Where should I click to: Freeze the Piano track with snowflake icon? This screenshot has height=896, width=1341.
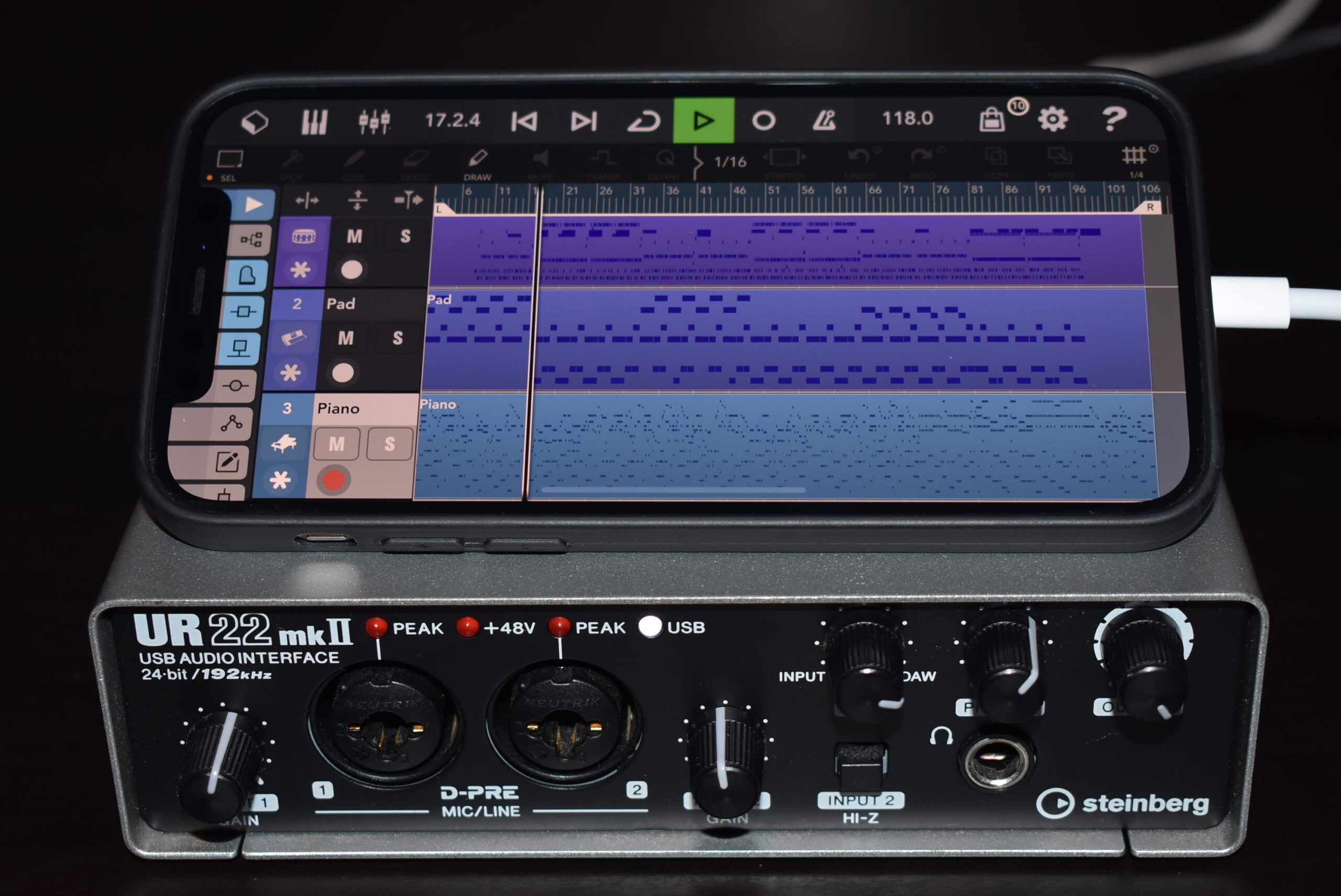click(x=280, y=480)
